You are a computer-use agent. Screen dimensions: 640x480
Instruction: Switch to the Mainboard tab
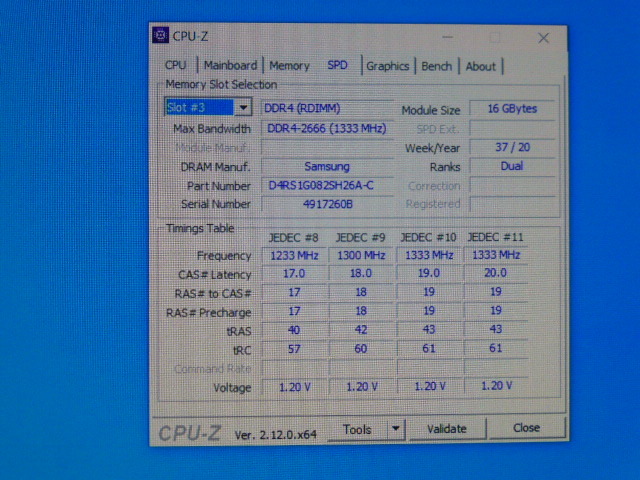coord(230,65)
